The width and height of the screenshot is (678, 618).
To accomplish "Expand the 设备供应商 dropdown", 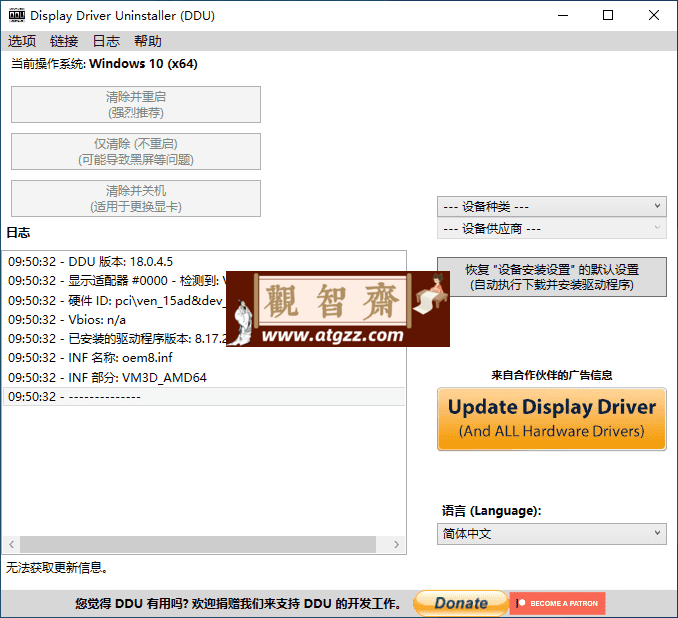I will click(x=552, y=228).
